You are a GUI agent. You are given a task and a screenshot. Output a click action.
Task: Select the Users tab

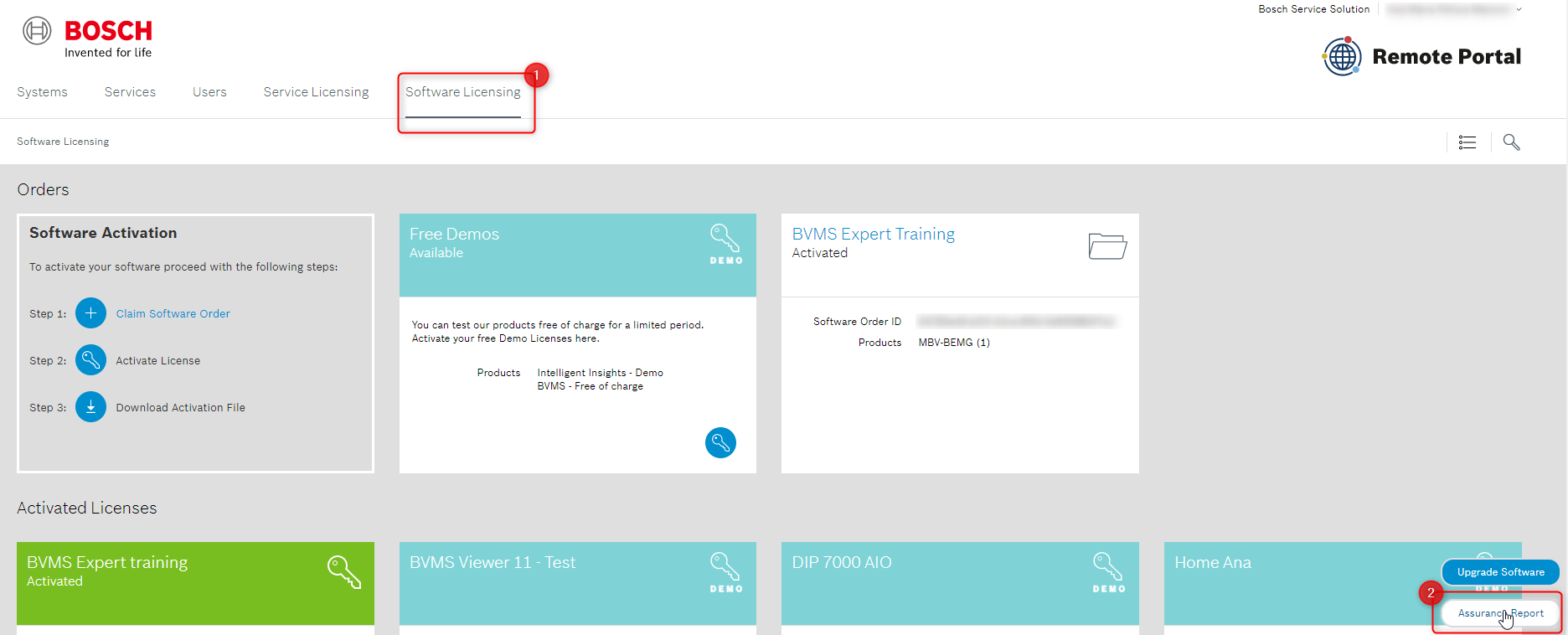209,92
